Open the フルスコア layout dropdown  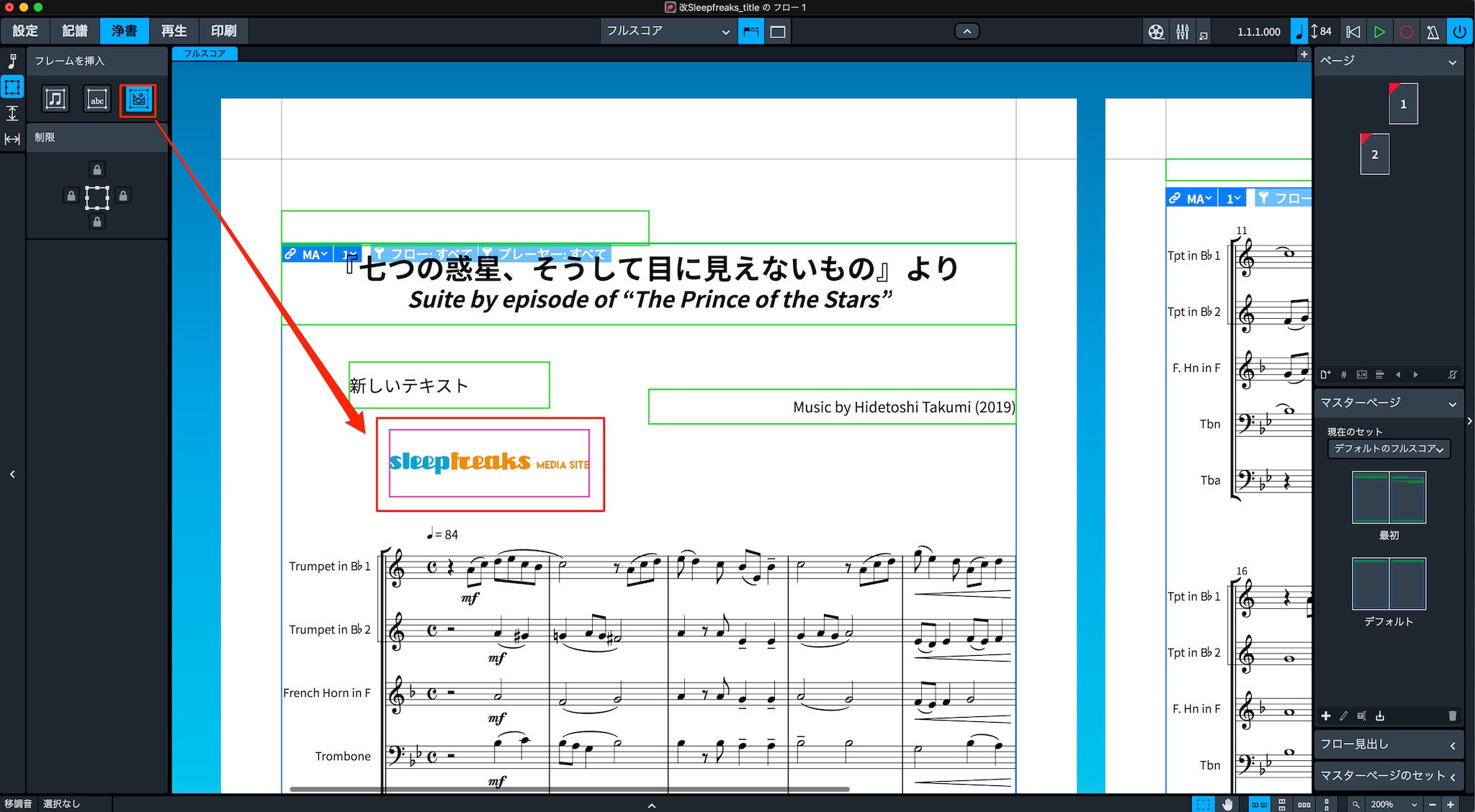[668, 32]
